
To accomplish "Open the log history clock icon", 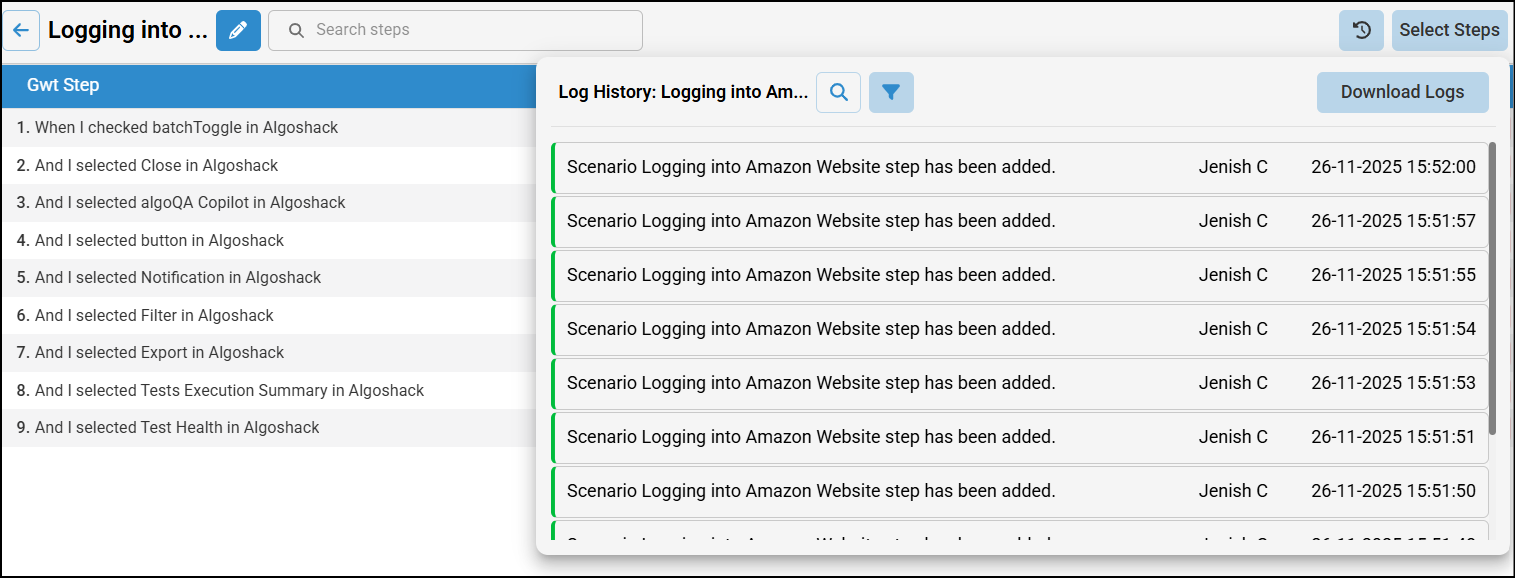I will [x=1361, y=30].
